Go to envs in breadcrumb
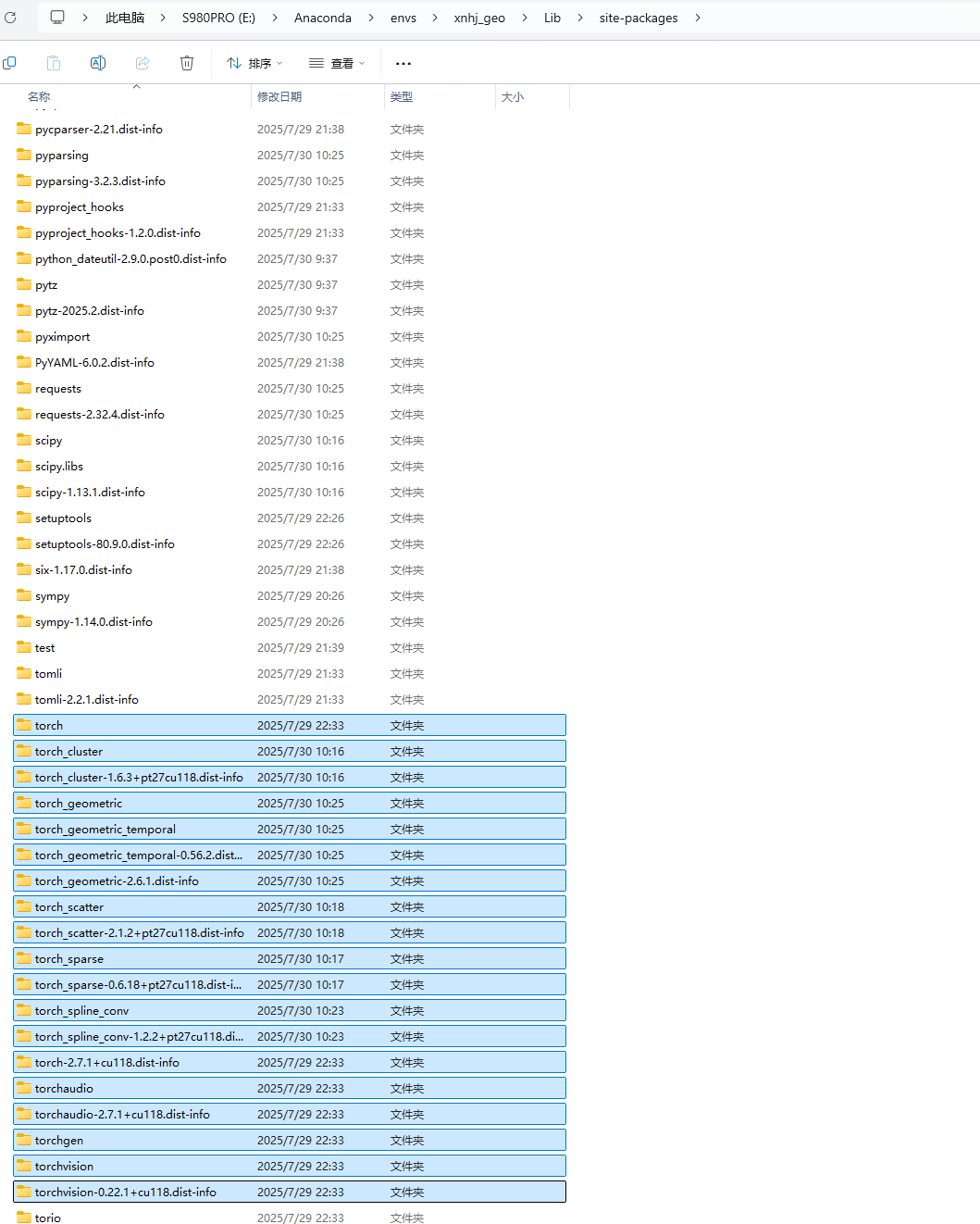Image resolution: width=980 pixels, height=1224 pixels. [403, 18]
